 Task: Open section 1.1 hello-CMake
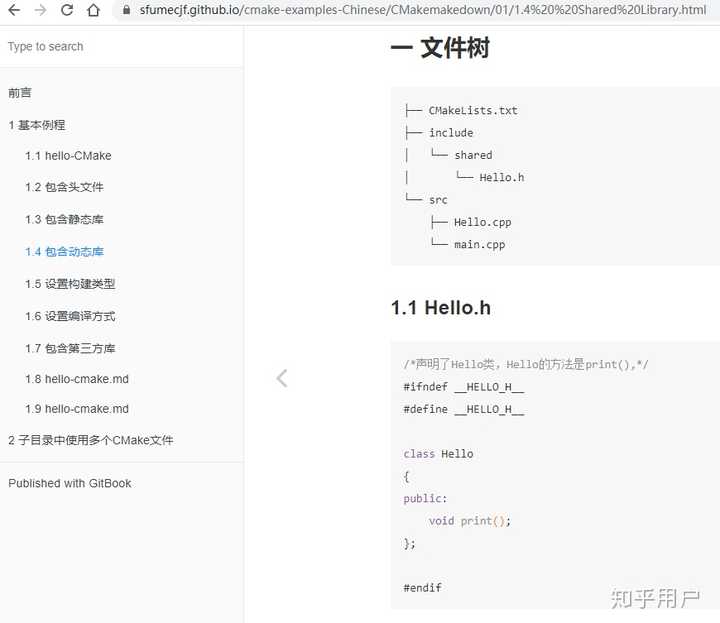coord(68,156)
